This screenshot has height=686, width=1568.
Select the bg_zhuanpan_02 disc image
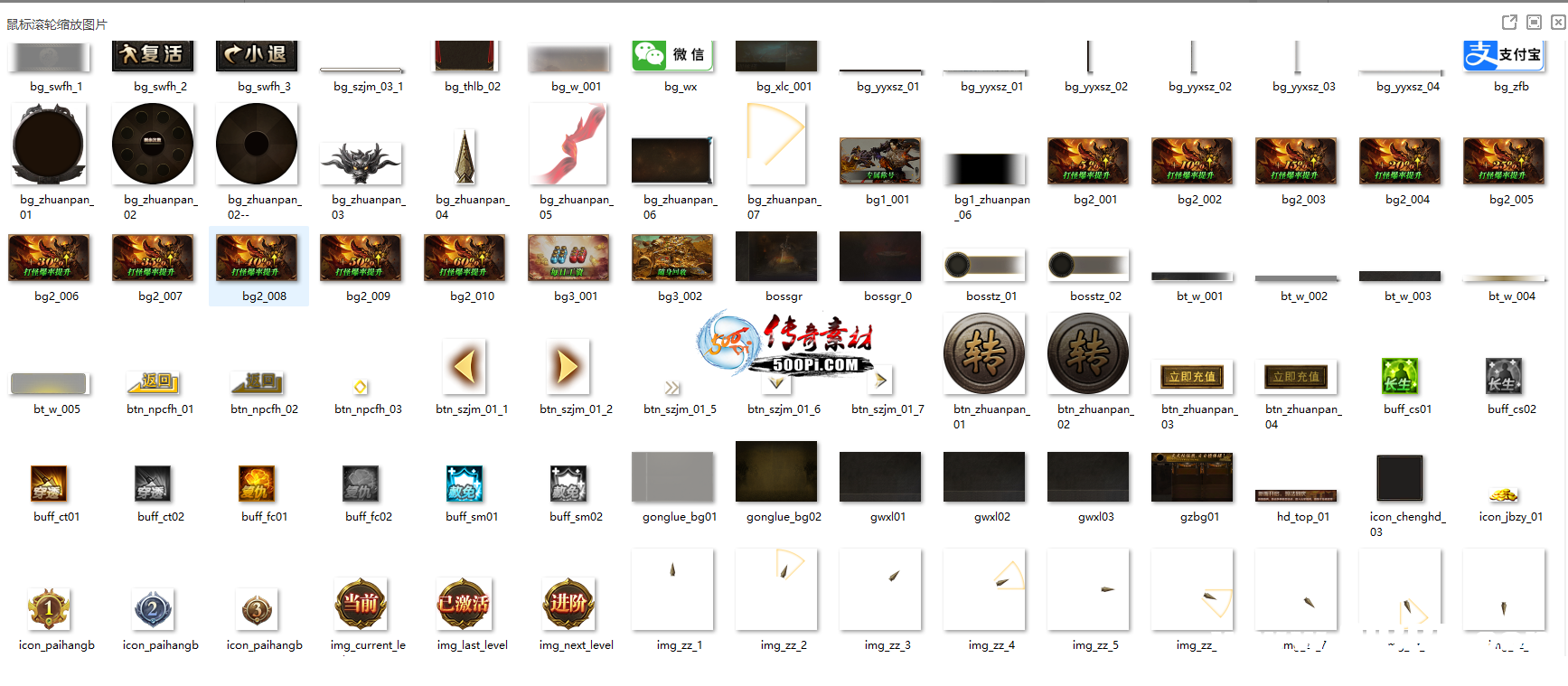click(x=153, y=144)
